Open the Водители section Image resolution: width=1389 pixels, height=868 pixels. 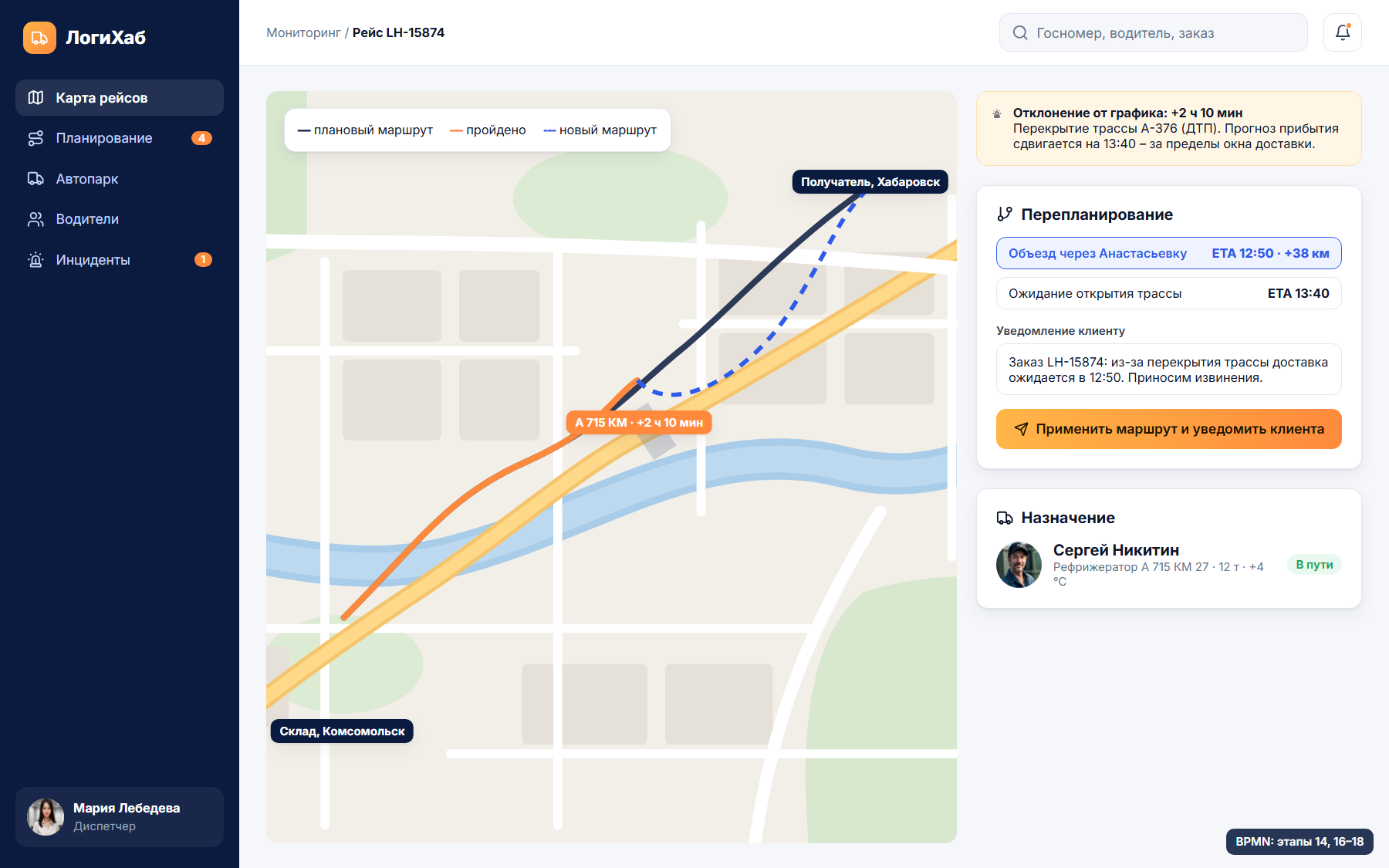120,219
